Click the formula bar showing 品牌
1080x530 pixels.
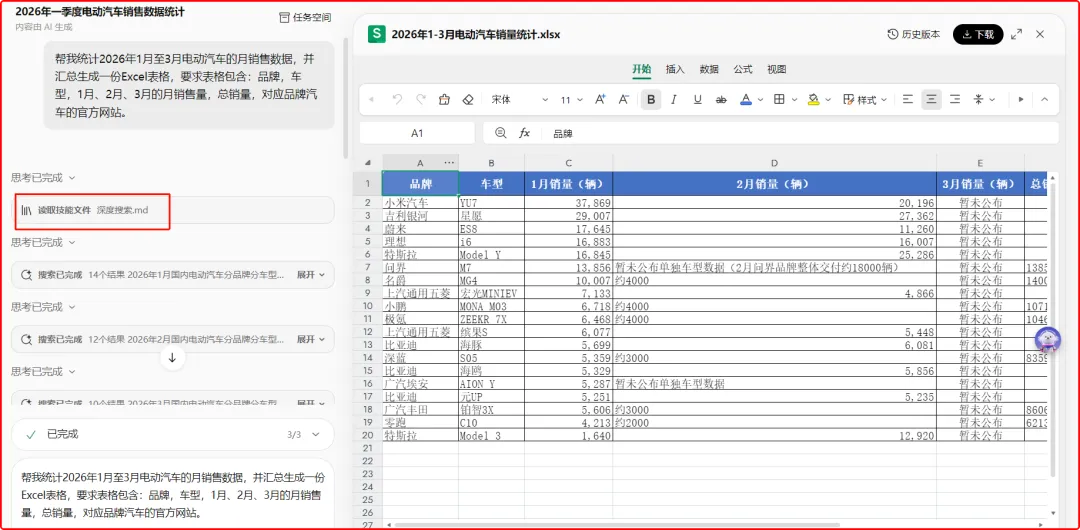coord(799,133)
